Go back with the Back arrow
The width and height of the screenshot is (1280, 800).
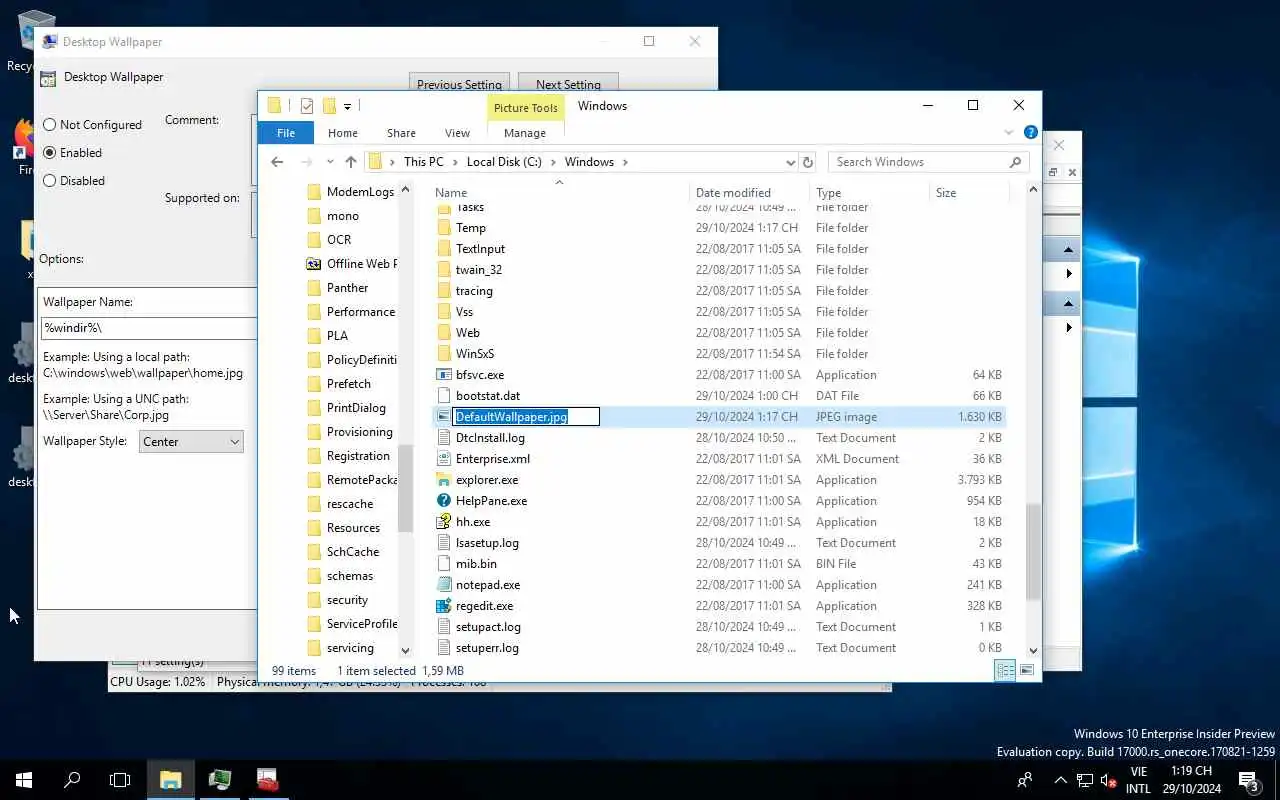pos(278,162)
